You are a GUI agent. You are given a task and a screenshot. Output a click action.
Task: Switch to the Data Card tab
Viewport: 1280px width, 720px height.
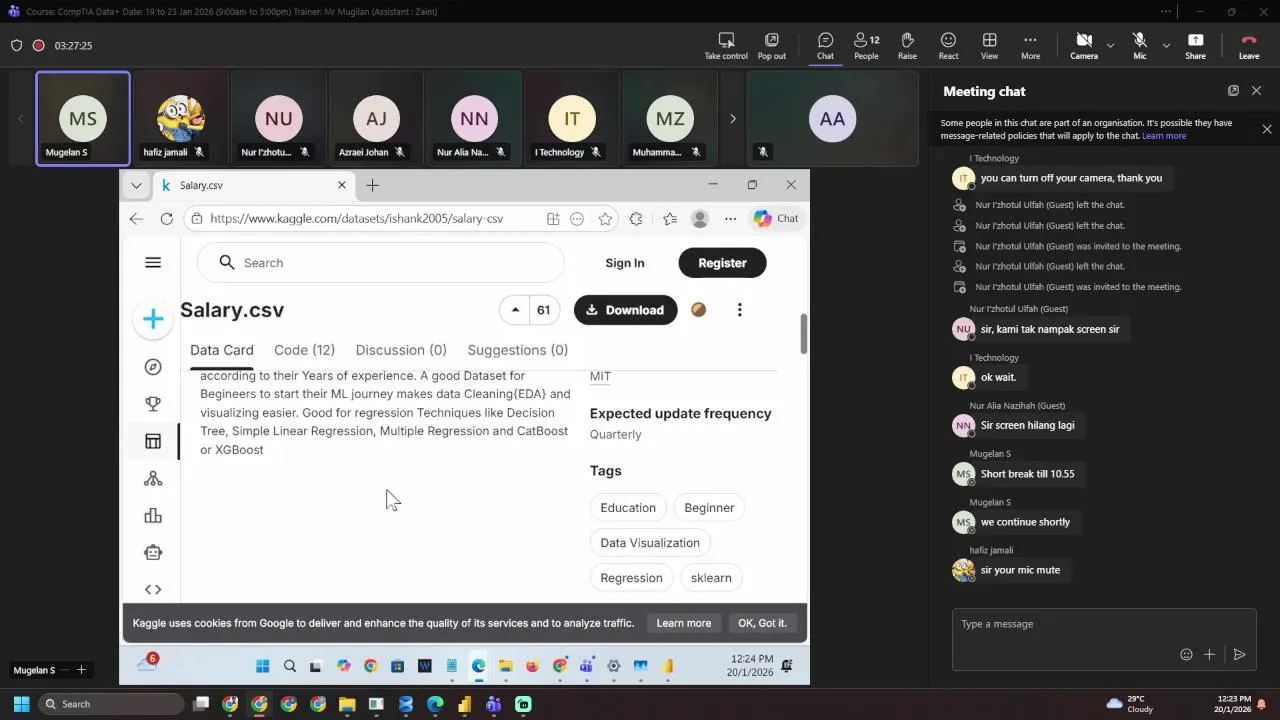pyautogui.click(x=222, y=350)
